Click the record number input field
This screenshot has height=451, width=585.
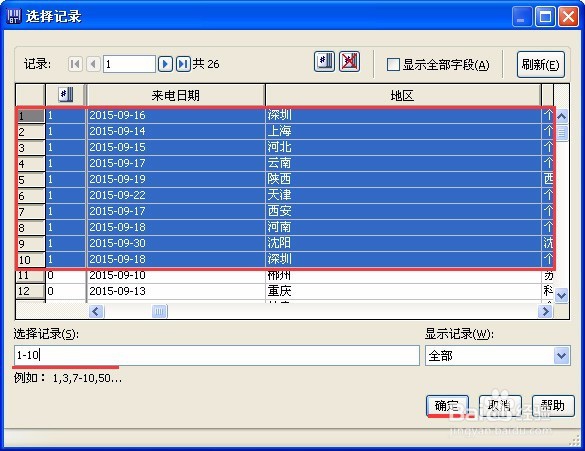point(129,64)
